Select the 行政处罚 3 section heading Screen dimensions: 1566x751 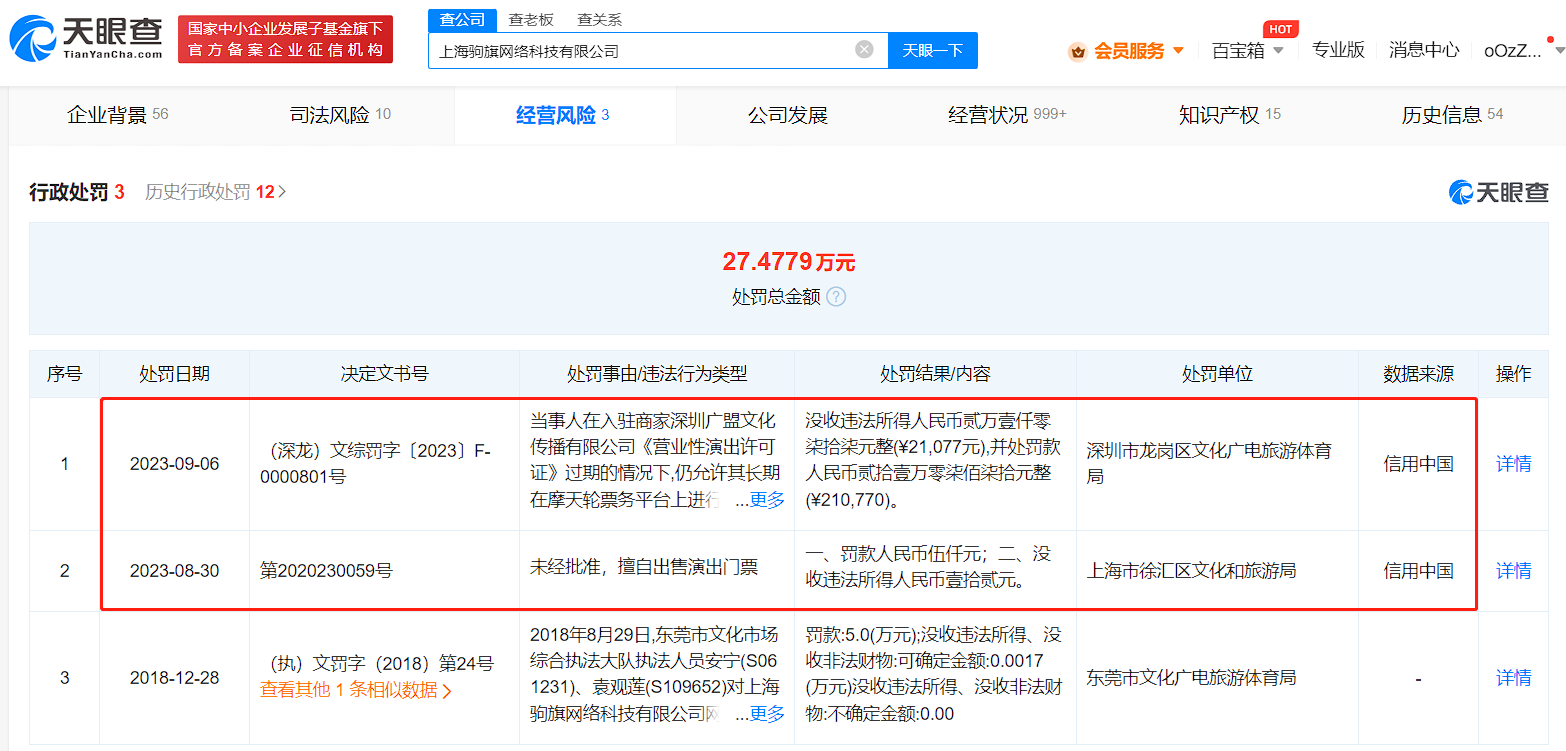(x=77, y=192)
